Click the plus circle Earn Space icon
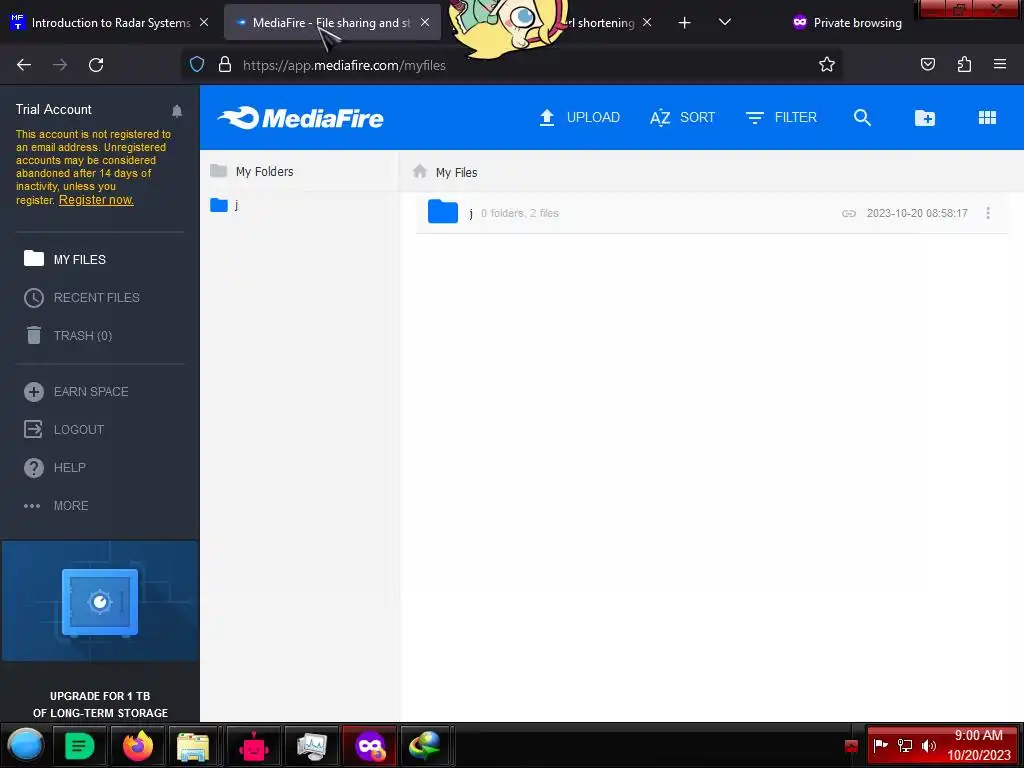Screen dimensions: 1024x768 [34, 392]
